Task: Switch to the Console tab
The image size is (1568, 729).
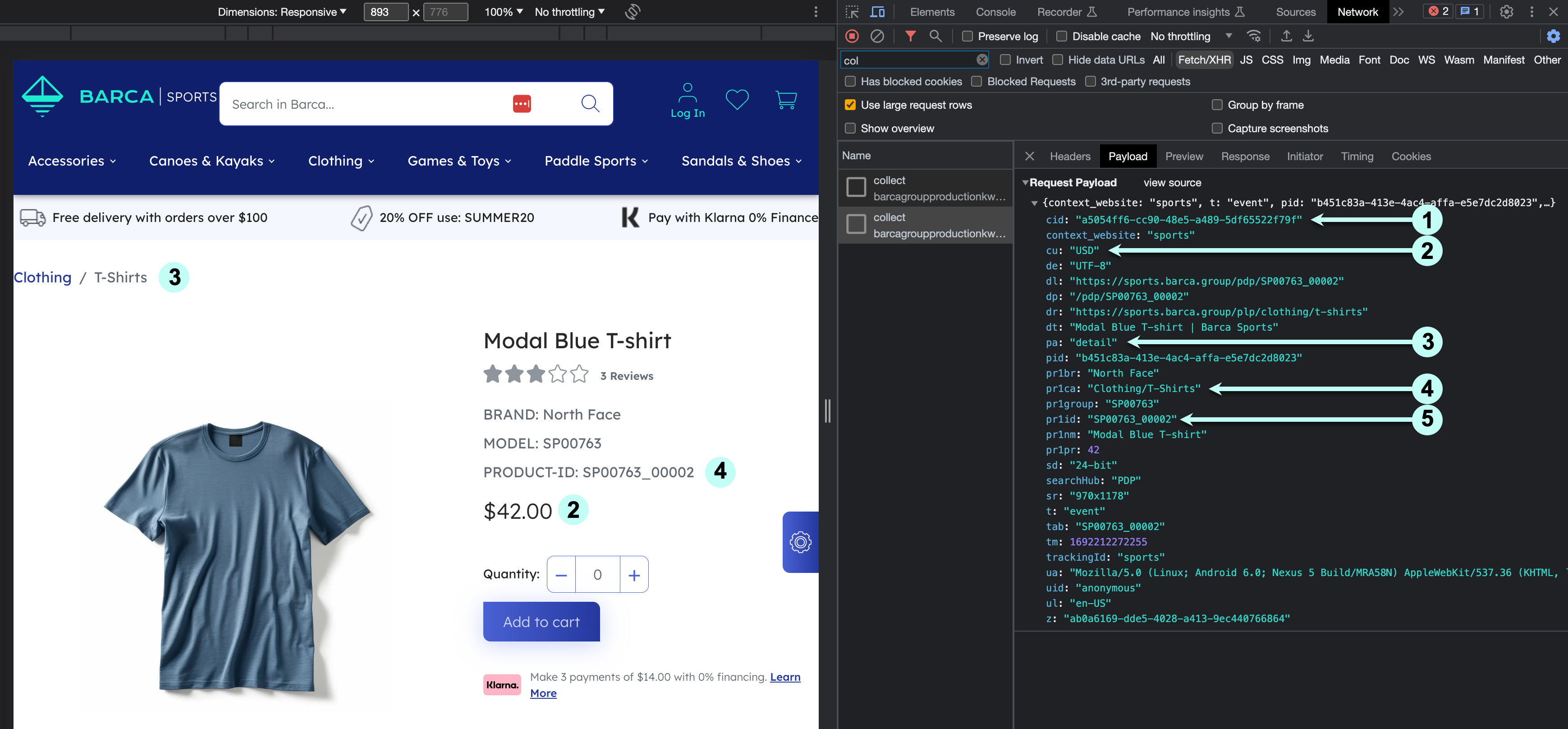Action: pyautogui.click(x=995, y=12)
